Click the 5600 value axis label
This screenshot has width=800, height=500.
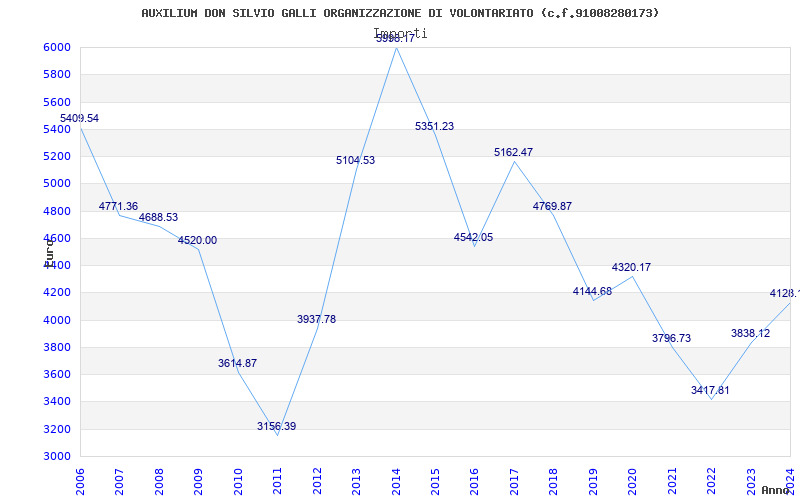pyautogui.click(x=57, y=102)
